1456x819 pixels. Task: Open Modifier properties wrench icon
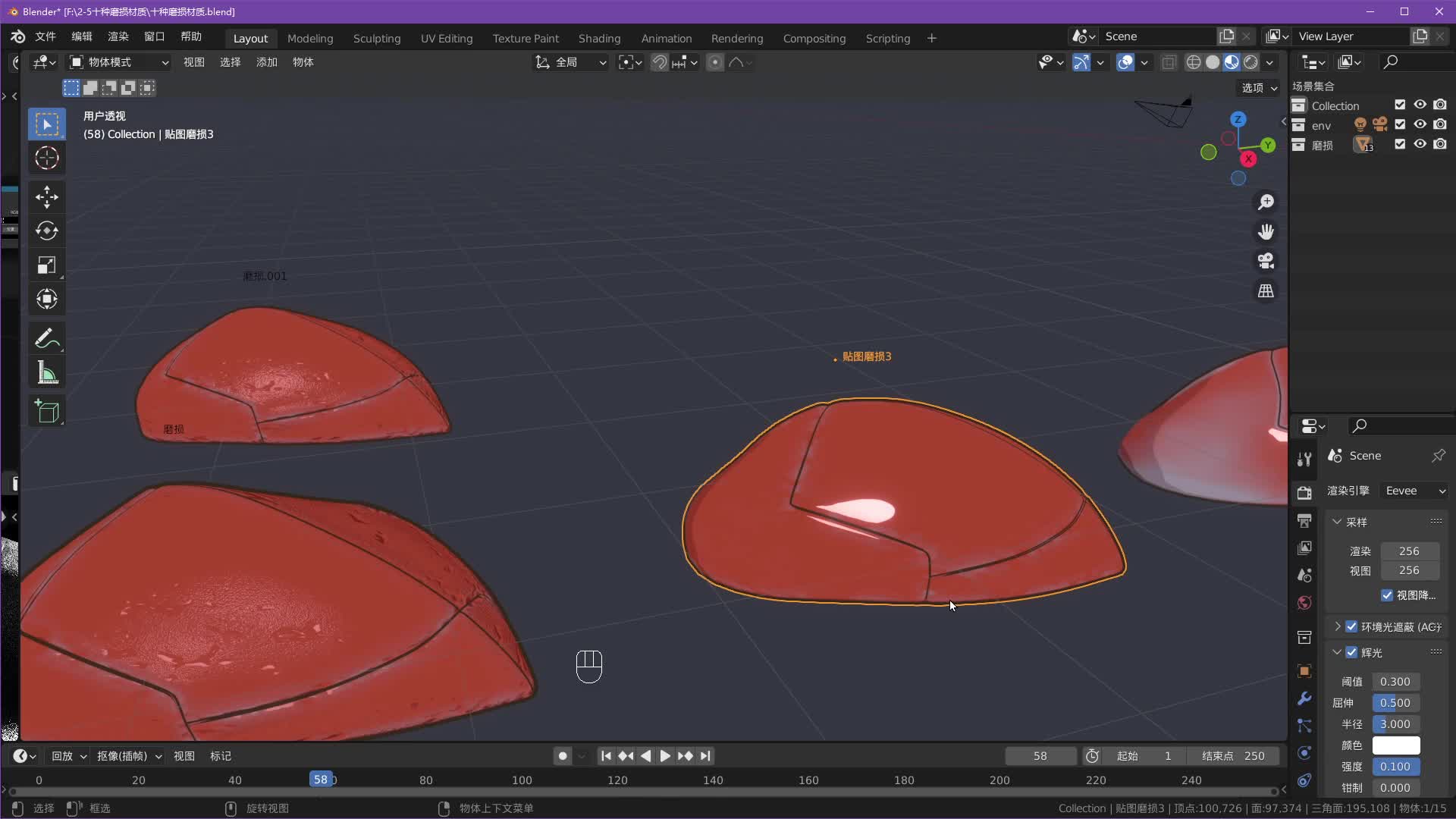click(1304, 698)
